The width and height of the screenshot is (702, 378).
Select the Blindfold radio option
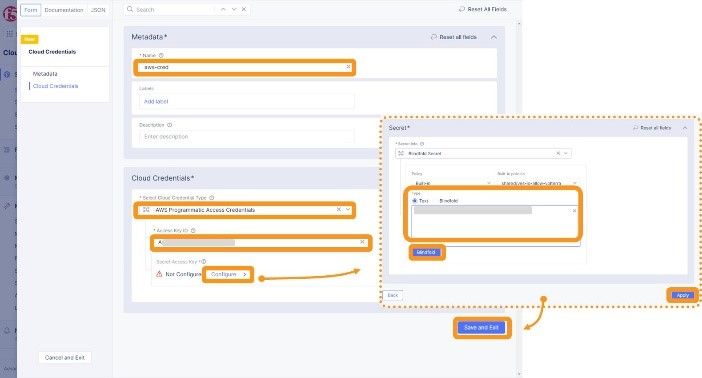(448, 201)
